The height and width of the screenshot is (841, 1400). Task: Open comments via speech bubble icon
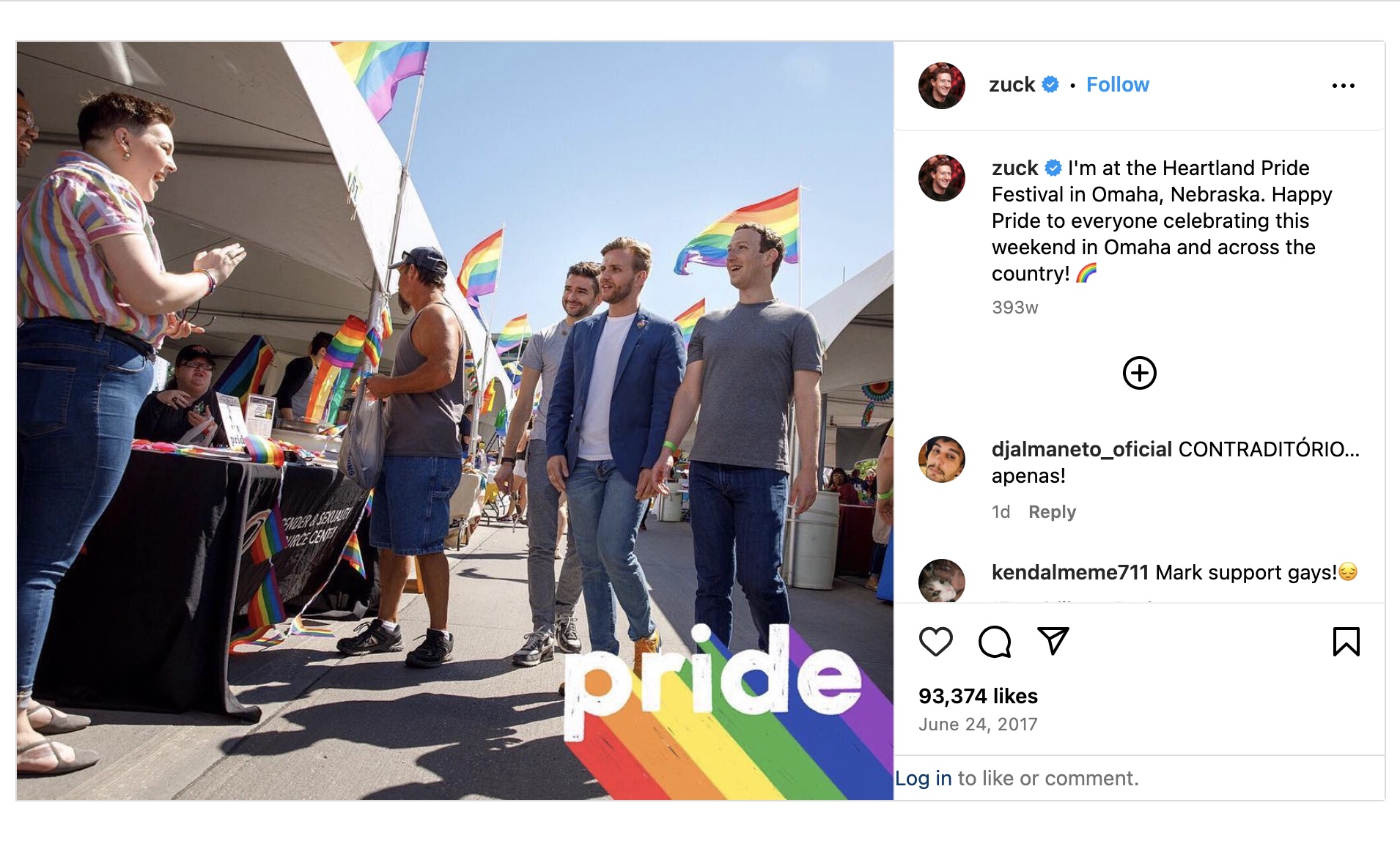995,642
